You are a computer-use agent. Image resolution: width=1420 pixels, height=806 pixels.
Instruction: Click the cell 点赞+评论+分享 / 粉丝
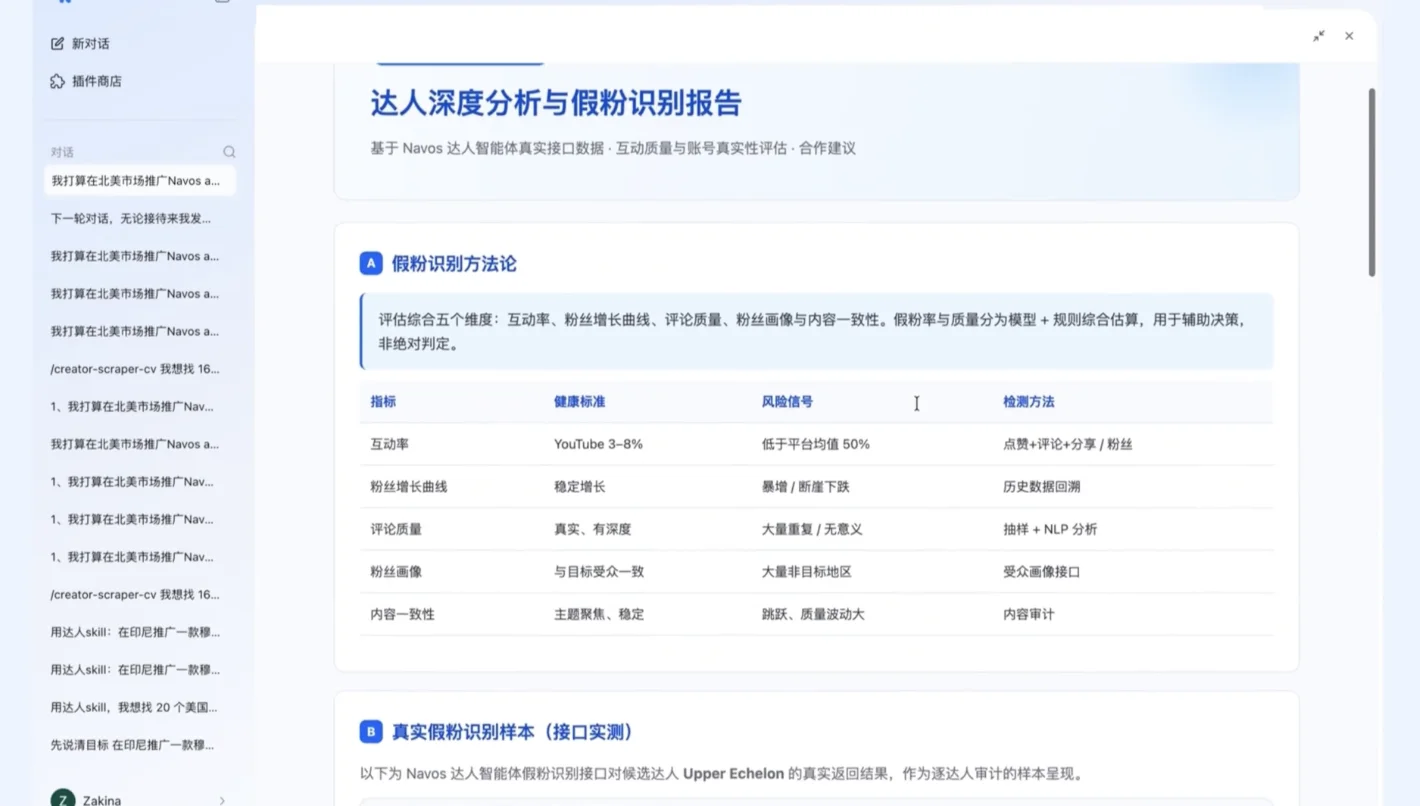coord(1068,444)
